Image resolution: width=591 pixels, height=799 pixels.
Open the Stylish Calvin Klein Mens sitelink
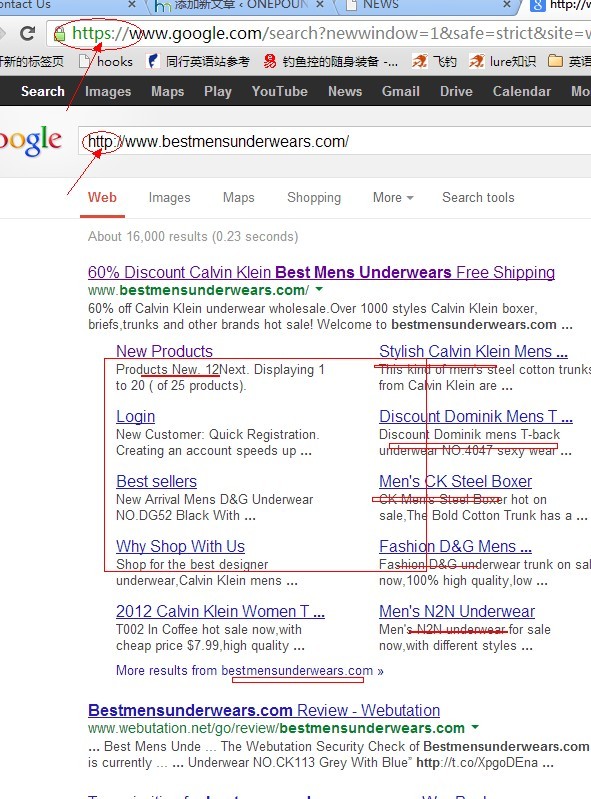pyautogui.click(x=473, y=351)
